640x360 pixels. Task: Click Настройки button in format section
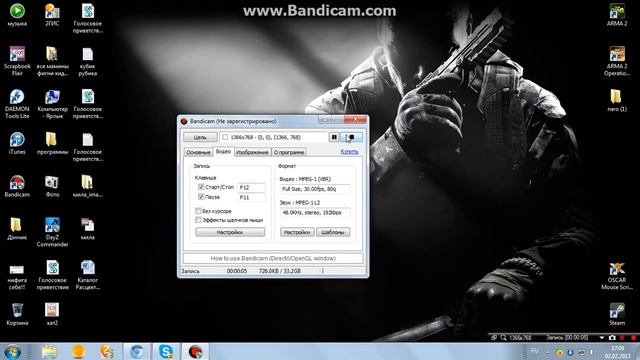[x=297, y=232]
